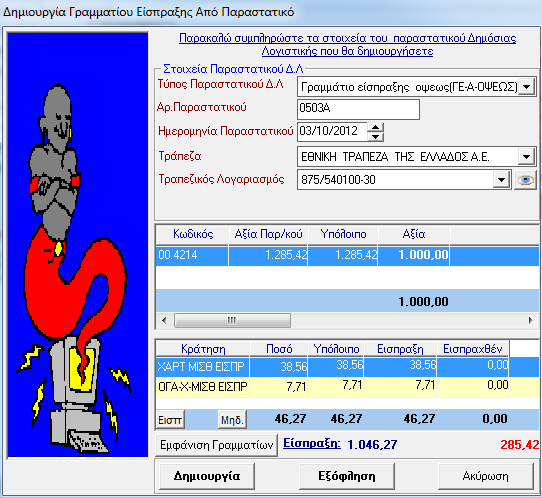The height and width of the screenshot is (498, 542).
Task: Click the Εισπ button
Action: click(170, 420)
